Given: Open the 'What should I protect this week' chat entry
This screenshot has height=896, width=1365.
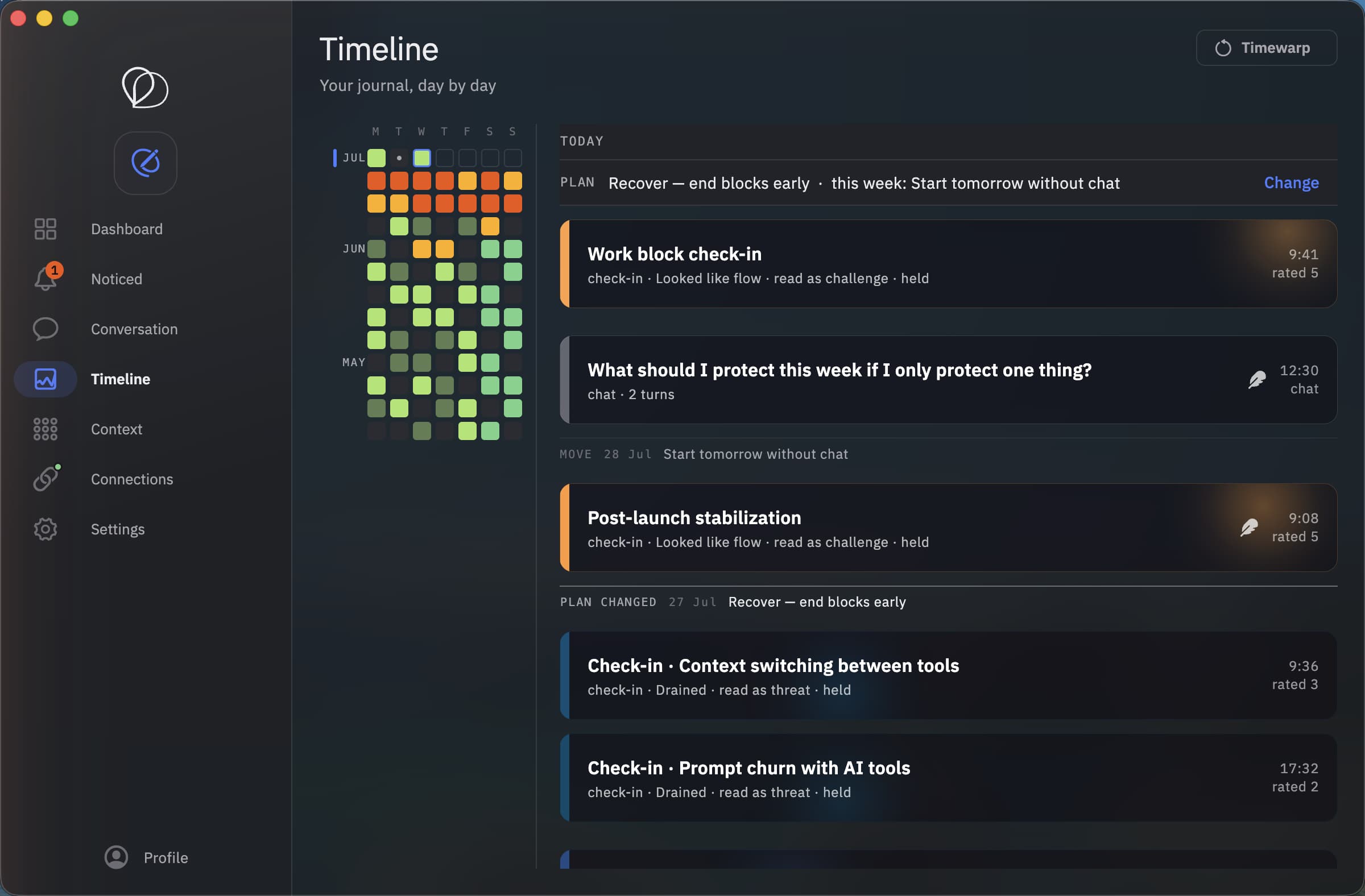Looking at the screenshot, I should 948,380.
